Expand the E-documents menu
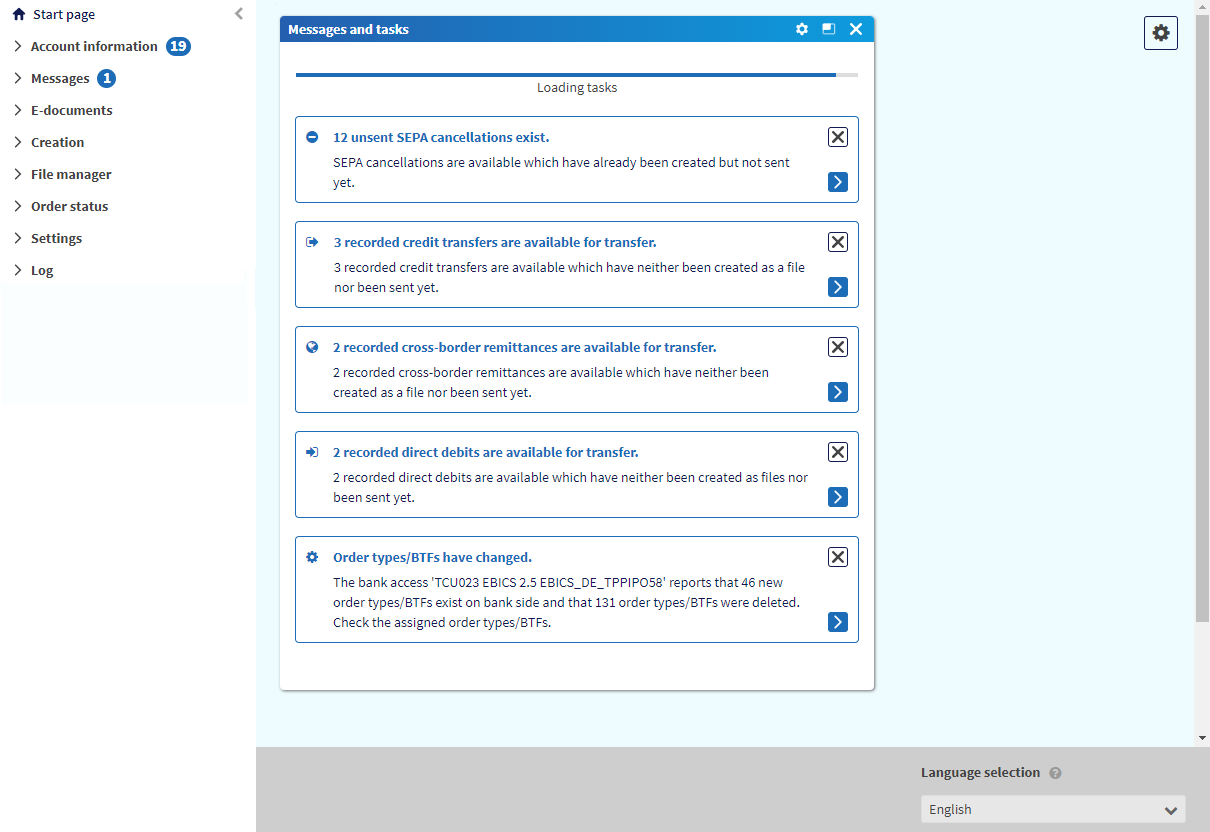 (71, 110)
